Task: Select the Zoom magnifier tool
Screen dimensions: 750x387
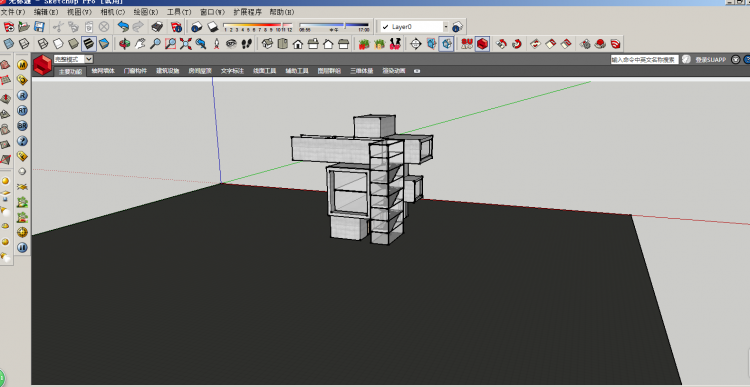Action: [155, 44]
